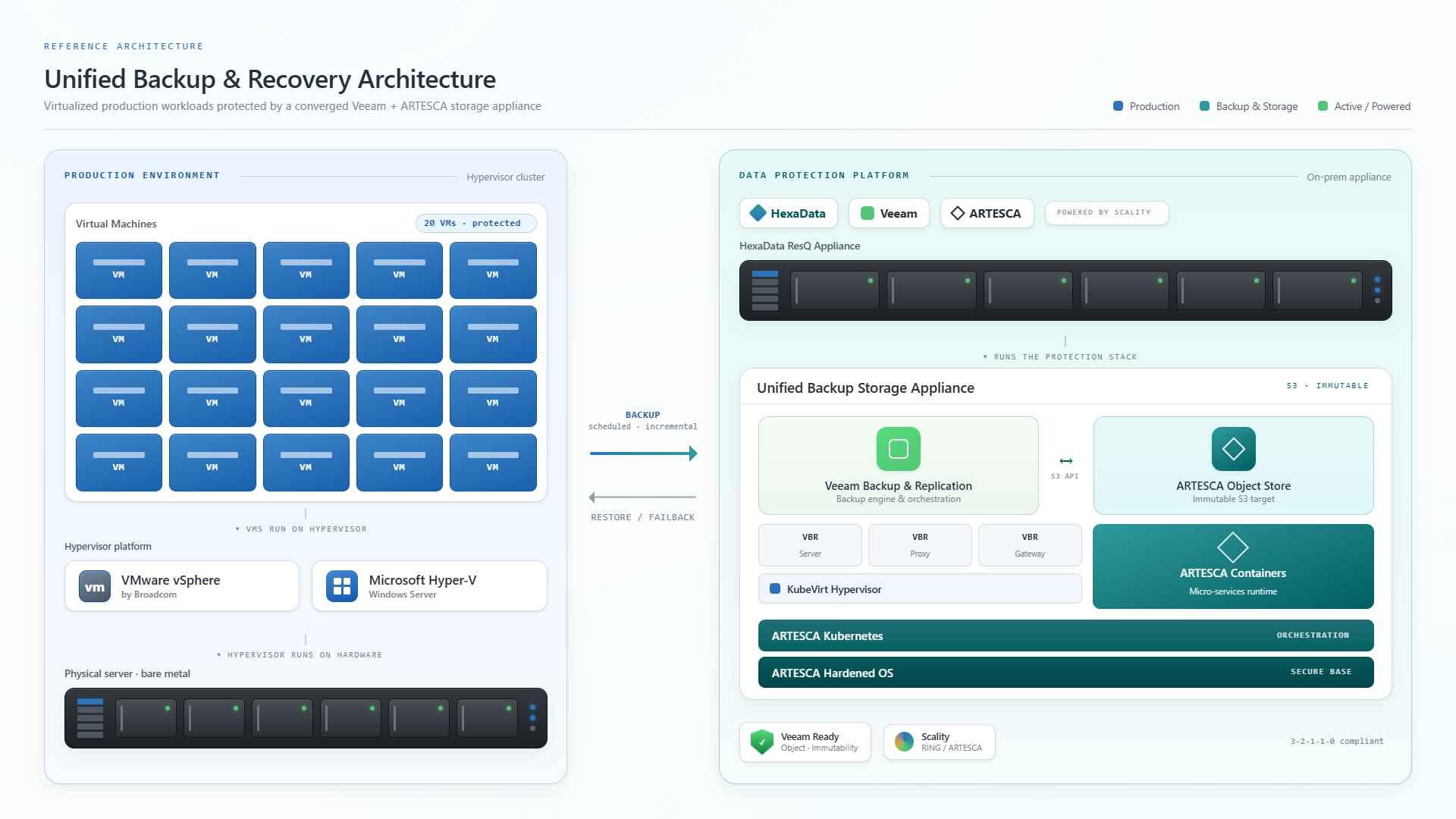The width and height of the screenshot is (1456, 819).
Task: Click the VMware vSphere "vm" logo icon
Action: pyautogui.click(x=95, y=586)
